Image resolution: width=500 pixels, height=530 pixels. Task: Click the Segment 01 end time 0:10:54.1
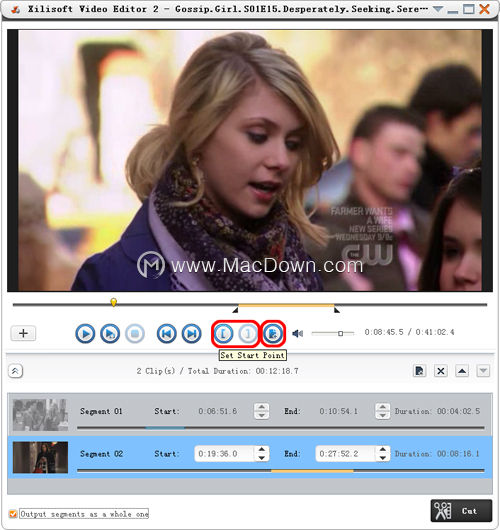339,411
